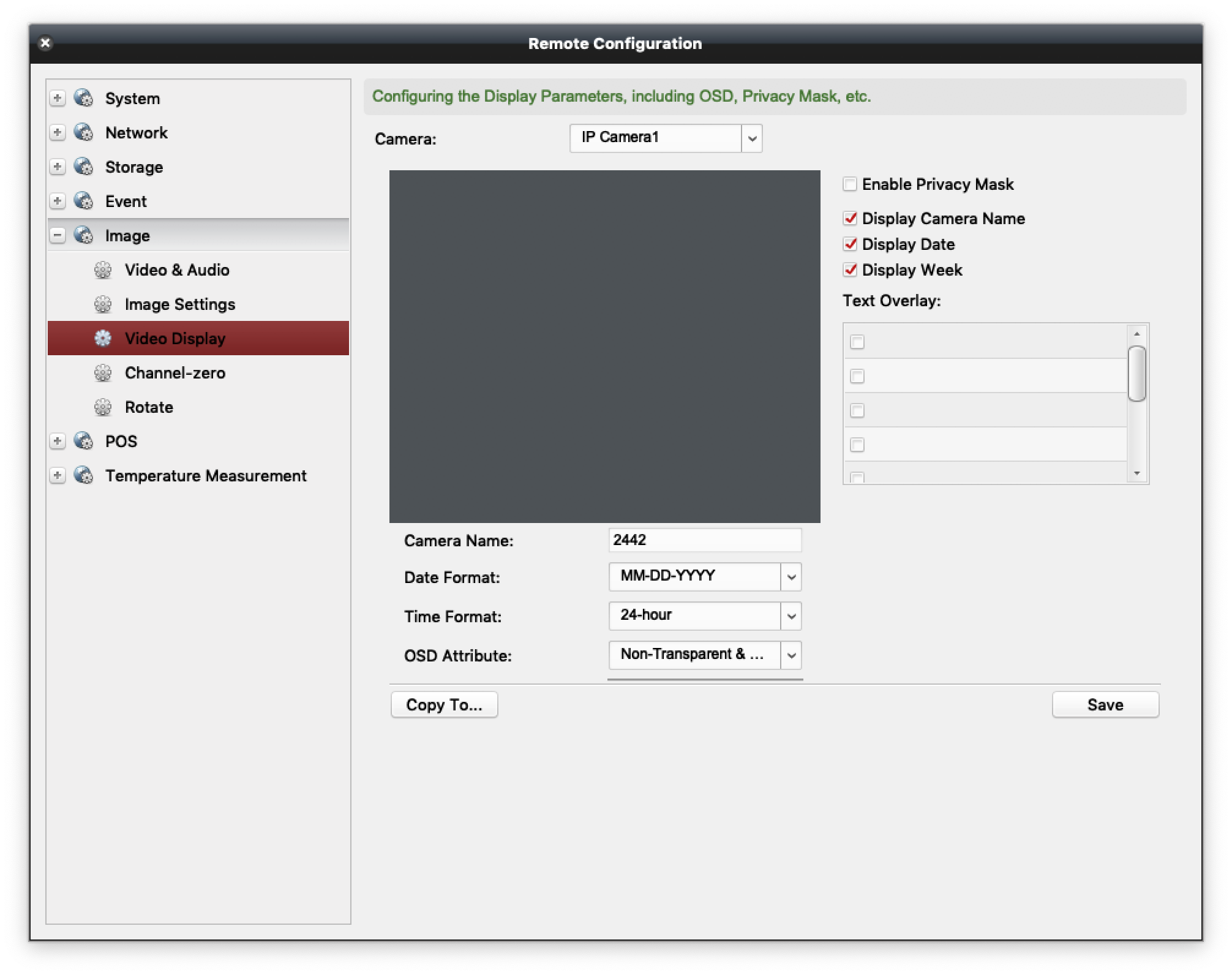Click the Temperature Measurement globe-gear icon
The height and width of the screenshot is (975, 1232).
click(x=83, y=475)
